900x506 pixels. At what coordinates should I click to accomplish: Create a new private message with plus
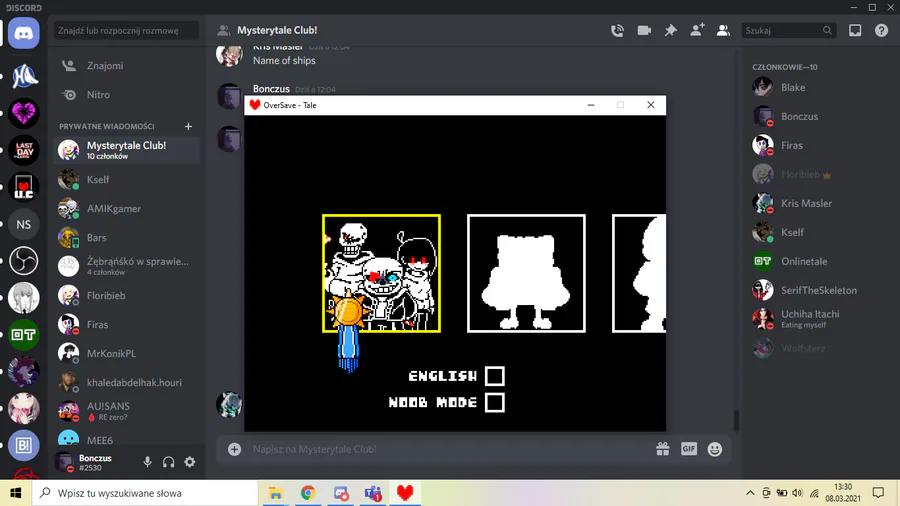tap(188, 126)
